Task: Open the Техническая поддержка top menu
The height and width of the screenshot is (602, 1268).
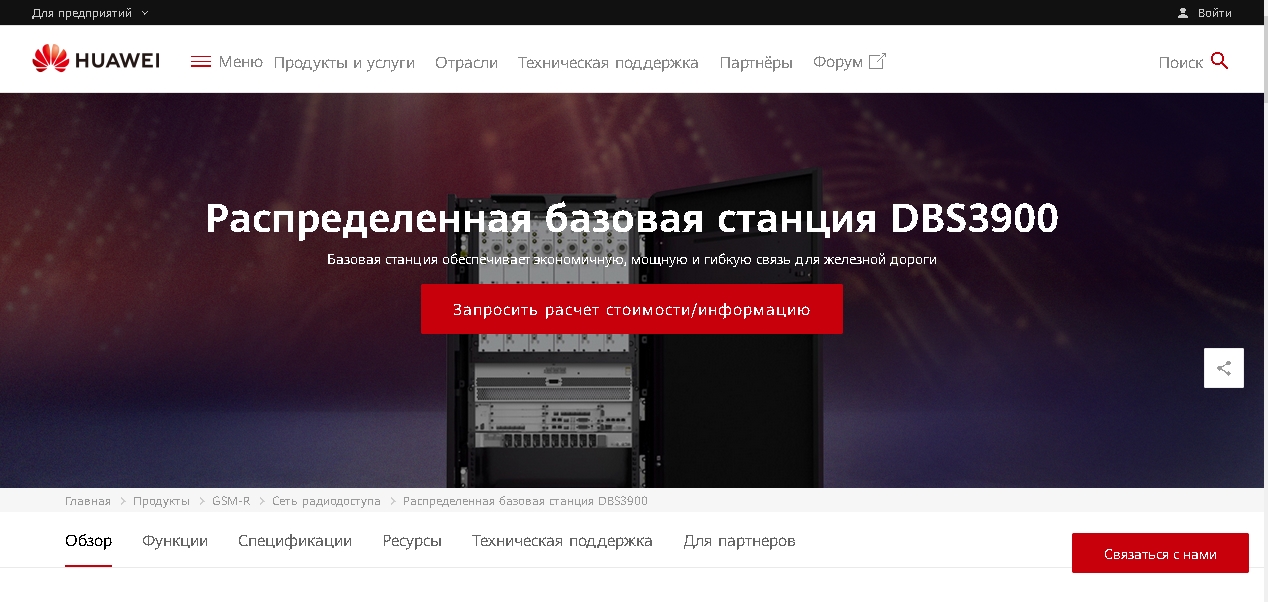Action: (608, 62)
